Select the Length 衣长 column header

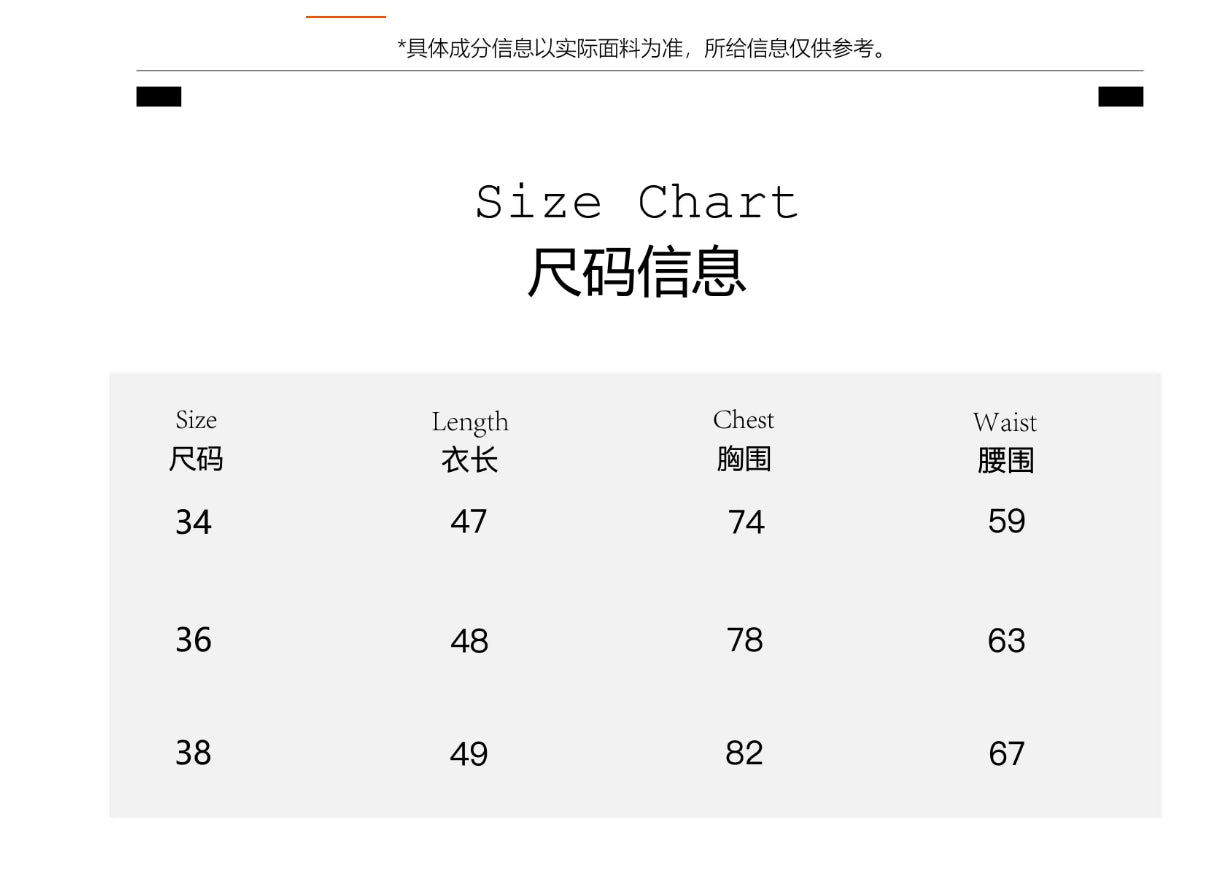470,441
